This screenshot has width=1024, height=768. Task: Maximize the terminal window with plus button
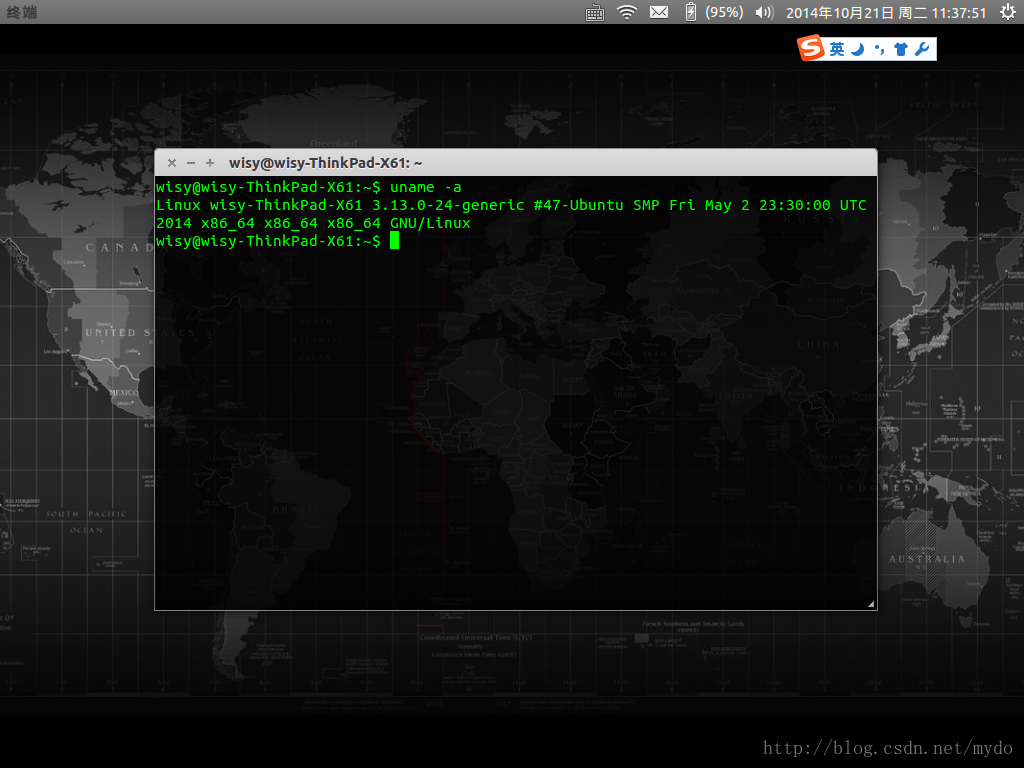pos(210,163)
